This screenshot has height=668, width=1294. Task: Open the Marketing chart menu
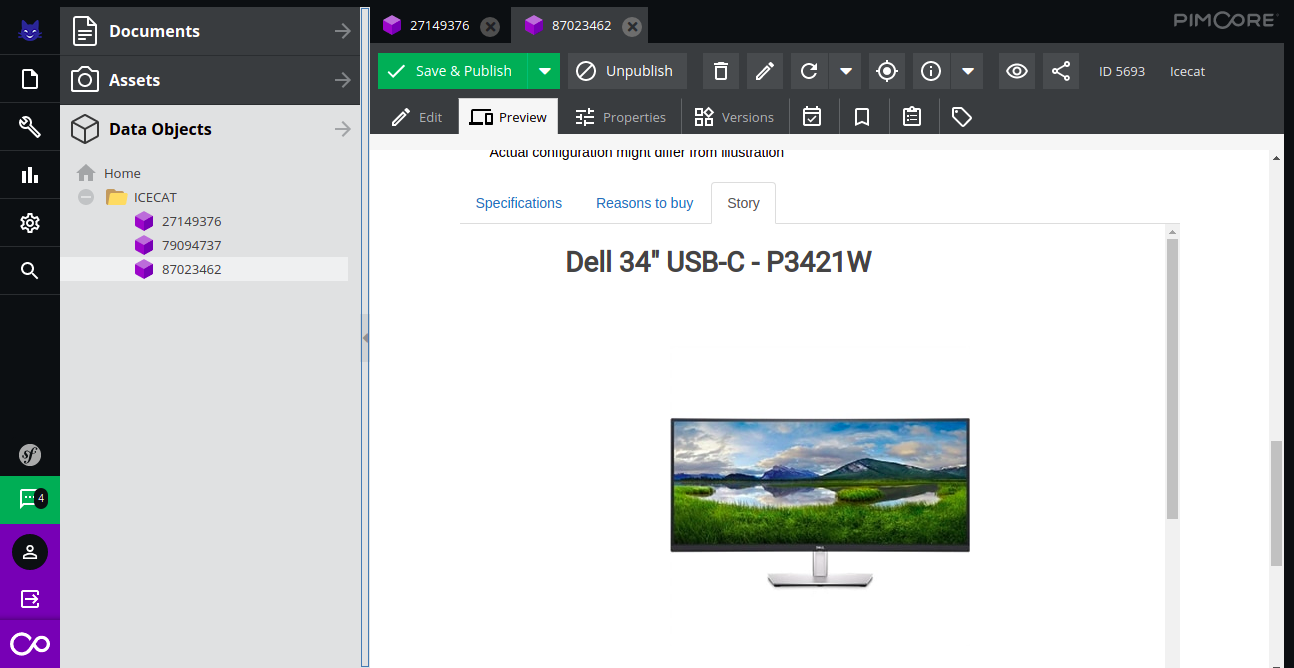(30, 175)
